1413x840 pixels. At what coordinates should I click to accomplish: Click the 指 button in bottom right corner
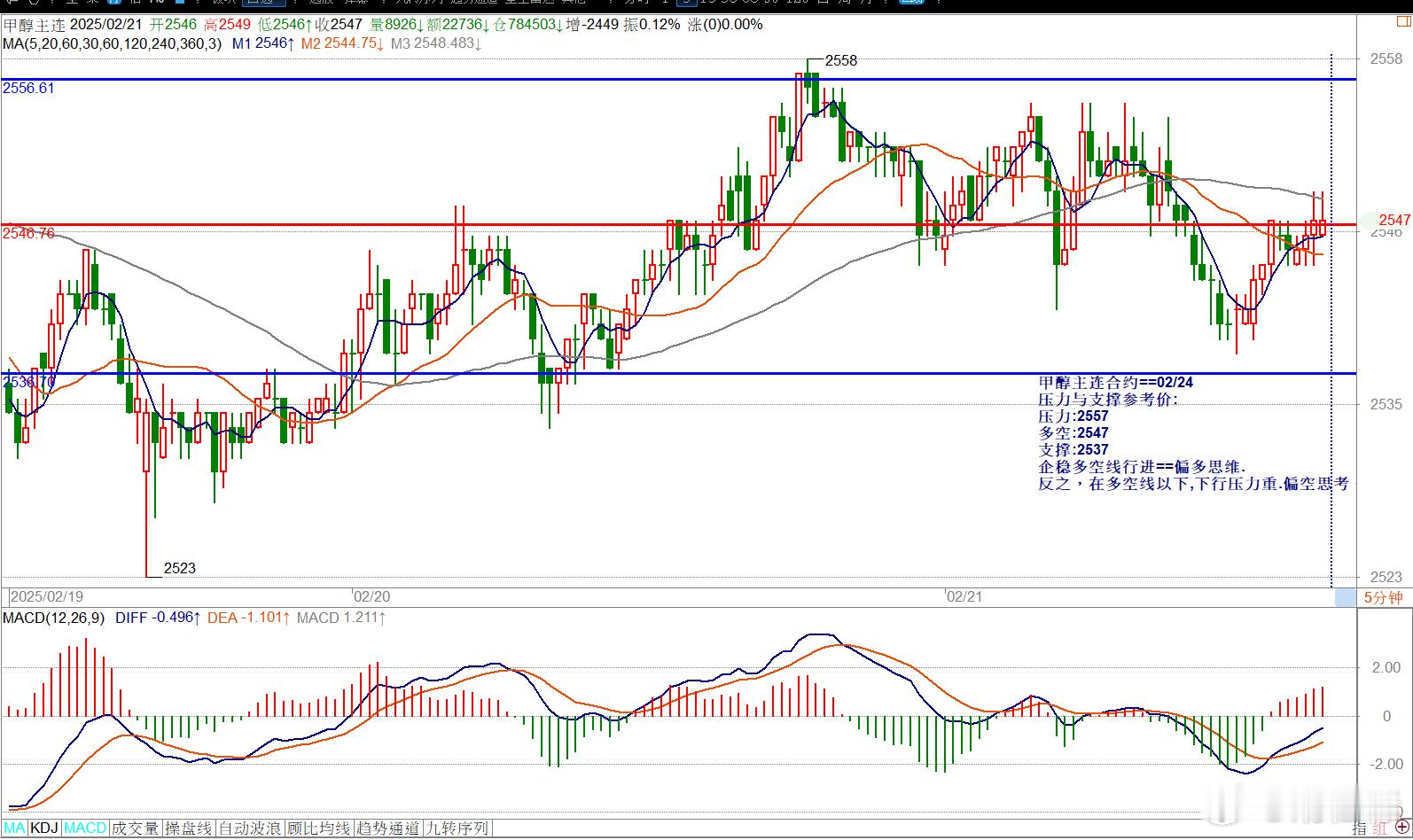pos(1359,828)
